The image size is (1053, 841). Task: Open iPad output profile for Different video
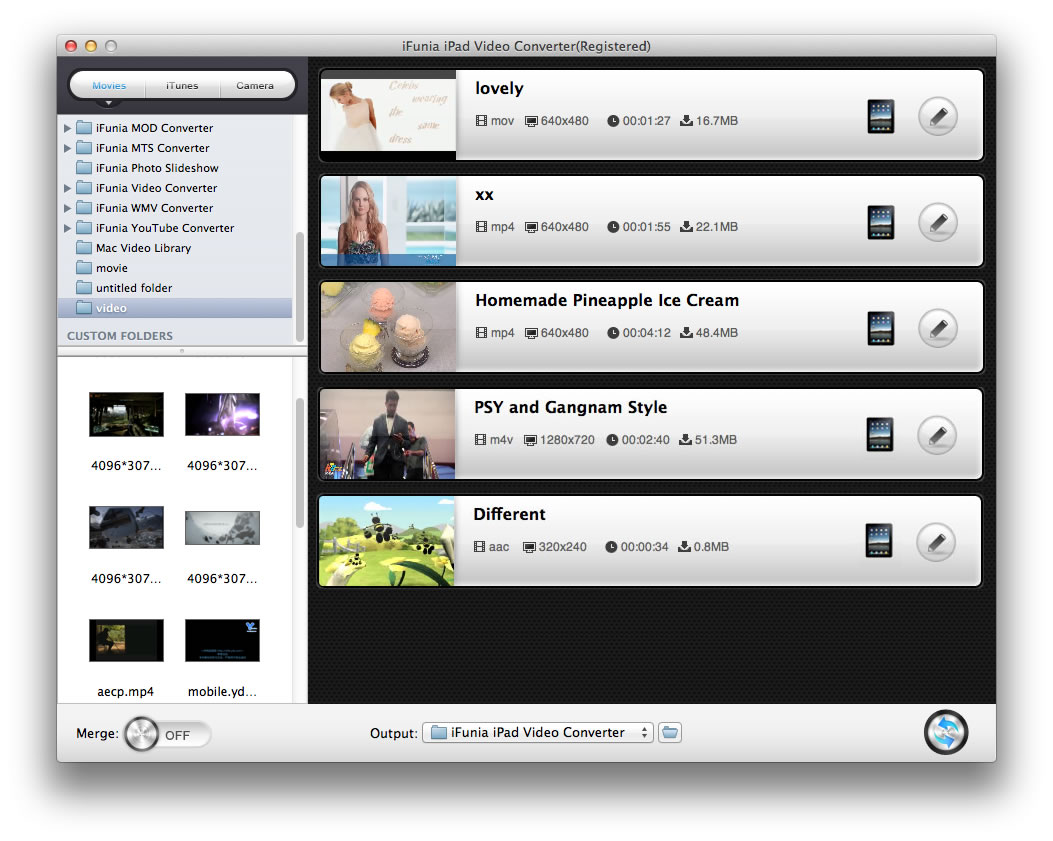pos(878,541)
